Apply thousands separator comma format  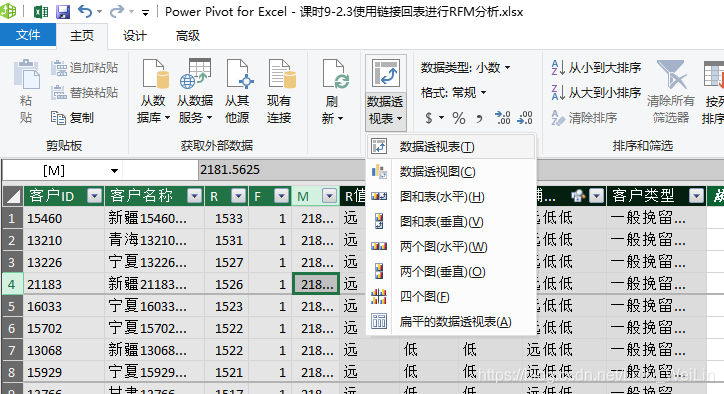pos(479,119)
